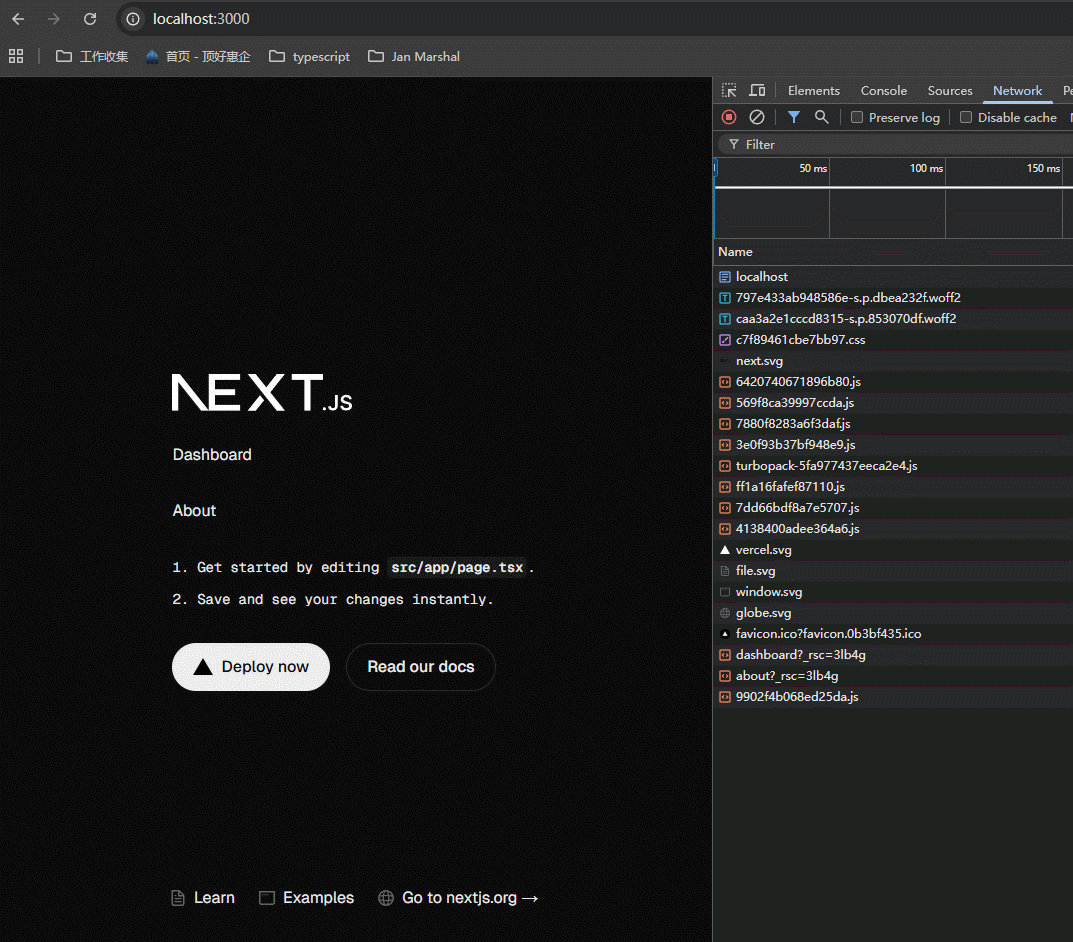Stop recording network log
The height and width of the screenshot is (942, 1073).
tap(729, 117)
